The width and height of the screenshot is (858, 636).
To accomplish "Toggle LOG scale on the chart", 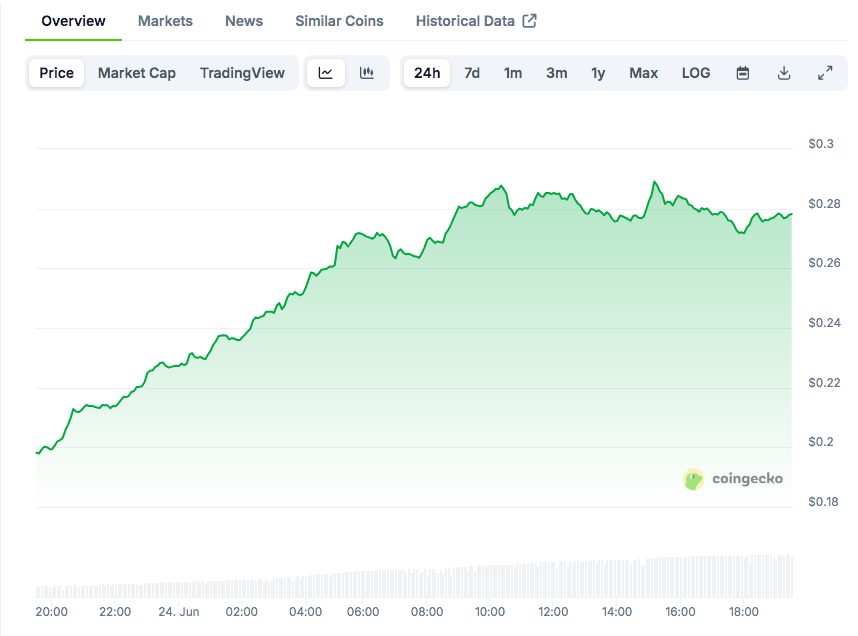I will (696, 73).
